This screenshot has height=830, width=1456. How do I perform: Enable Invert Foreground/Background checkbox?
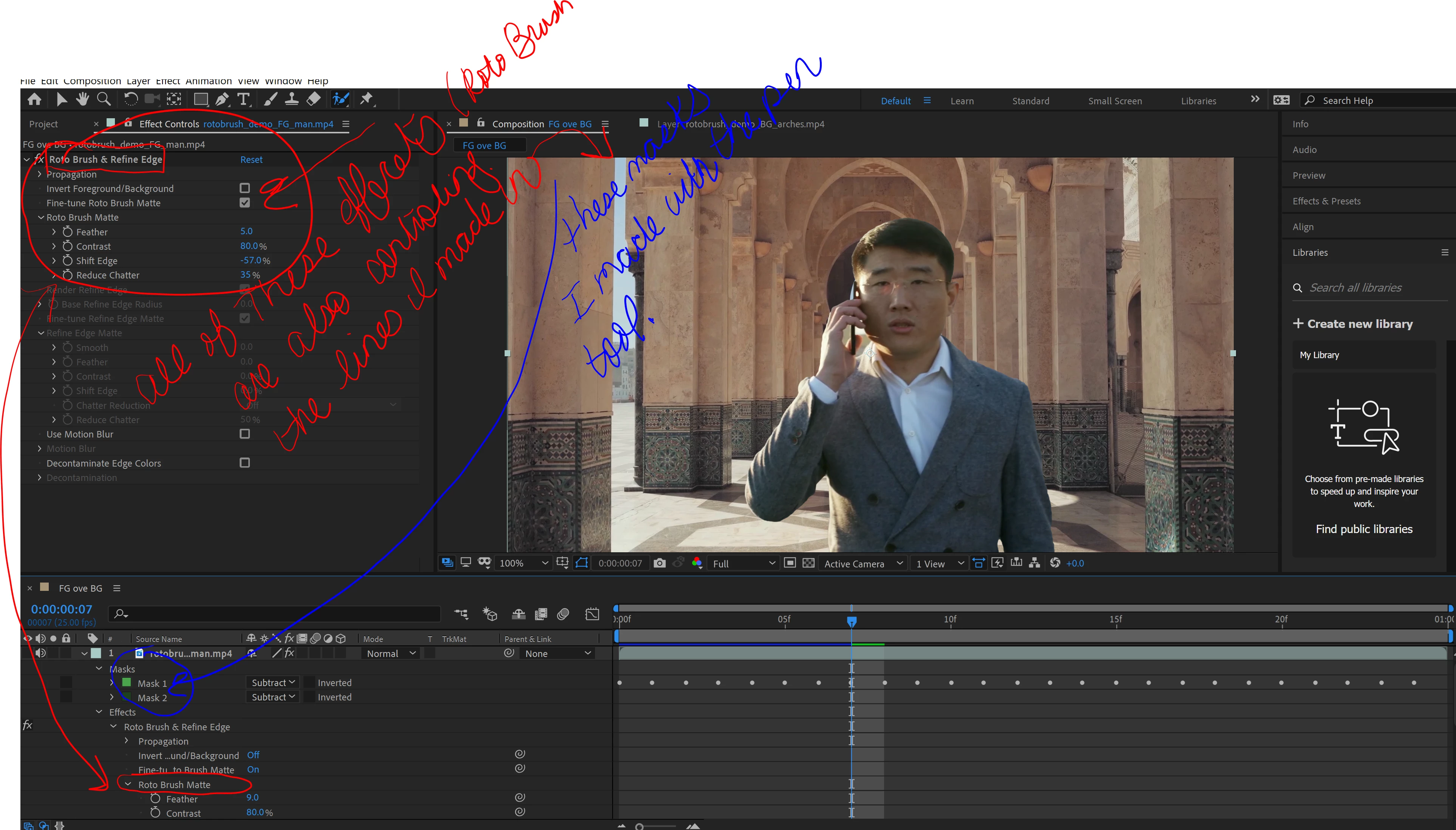(245, 188)
